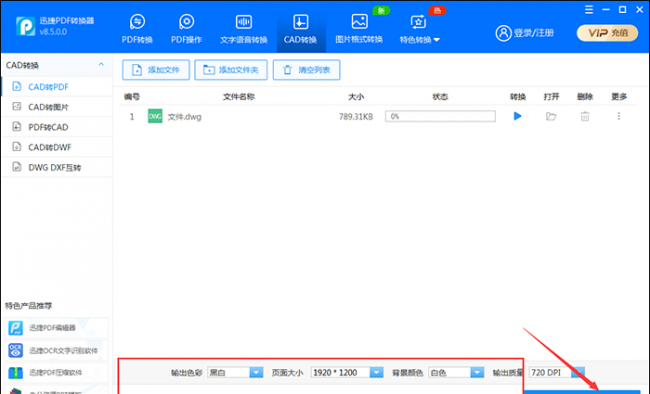Click the 0% progress bar
This screenshot has width=650, height=394.
440,116
